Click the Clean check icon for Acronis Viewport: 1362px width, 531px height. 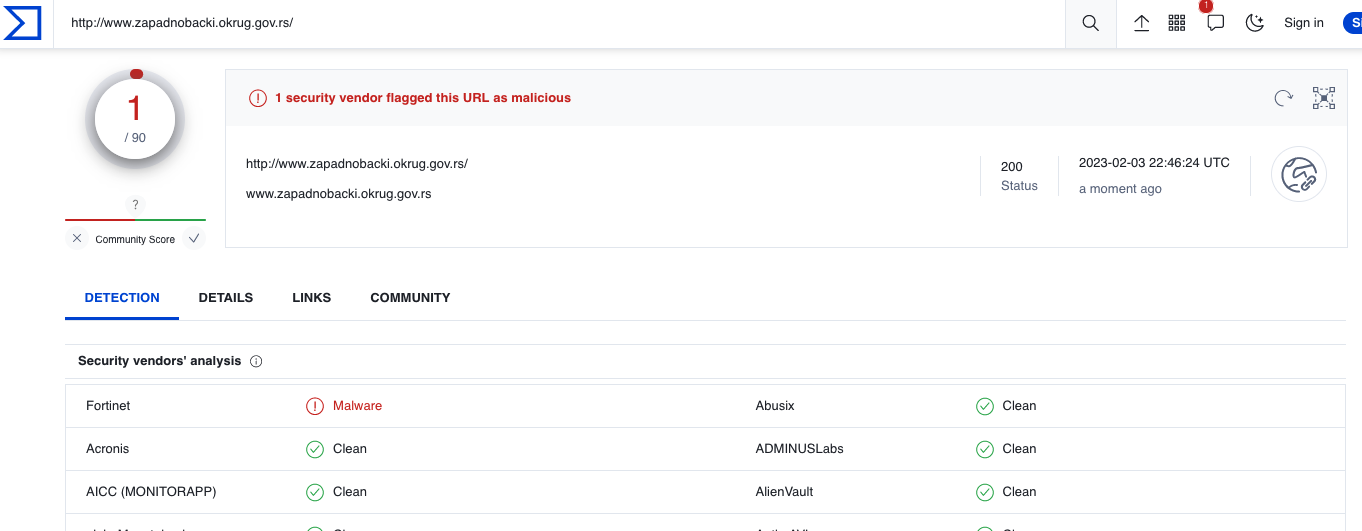point(315,449)
